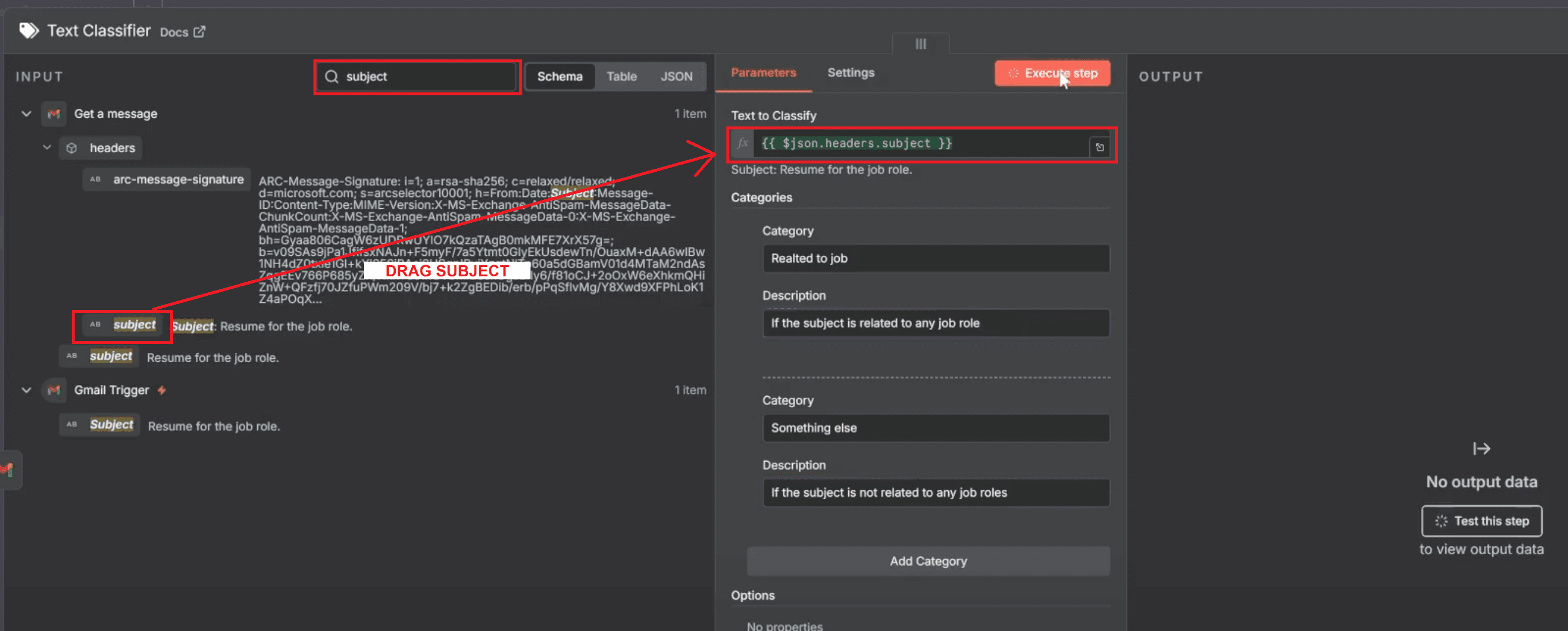Open the Settings tab
The height and width of the screenshot is (631, 1568).
pyautogui.click(x=850, y=72)
